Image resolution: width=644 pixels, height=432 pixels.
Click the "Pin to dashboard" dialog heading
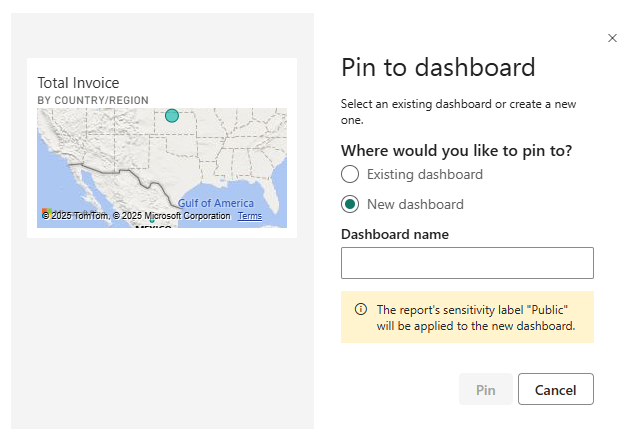pyautogui.click(x=438, y=68)
